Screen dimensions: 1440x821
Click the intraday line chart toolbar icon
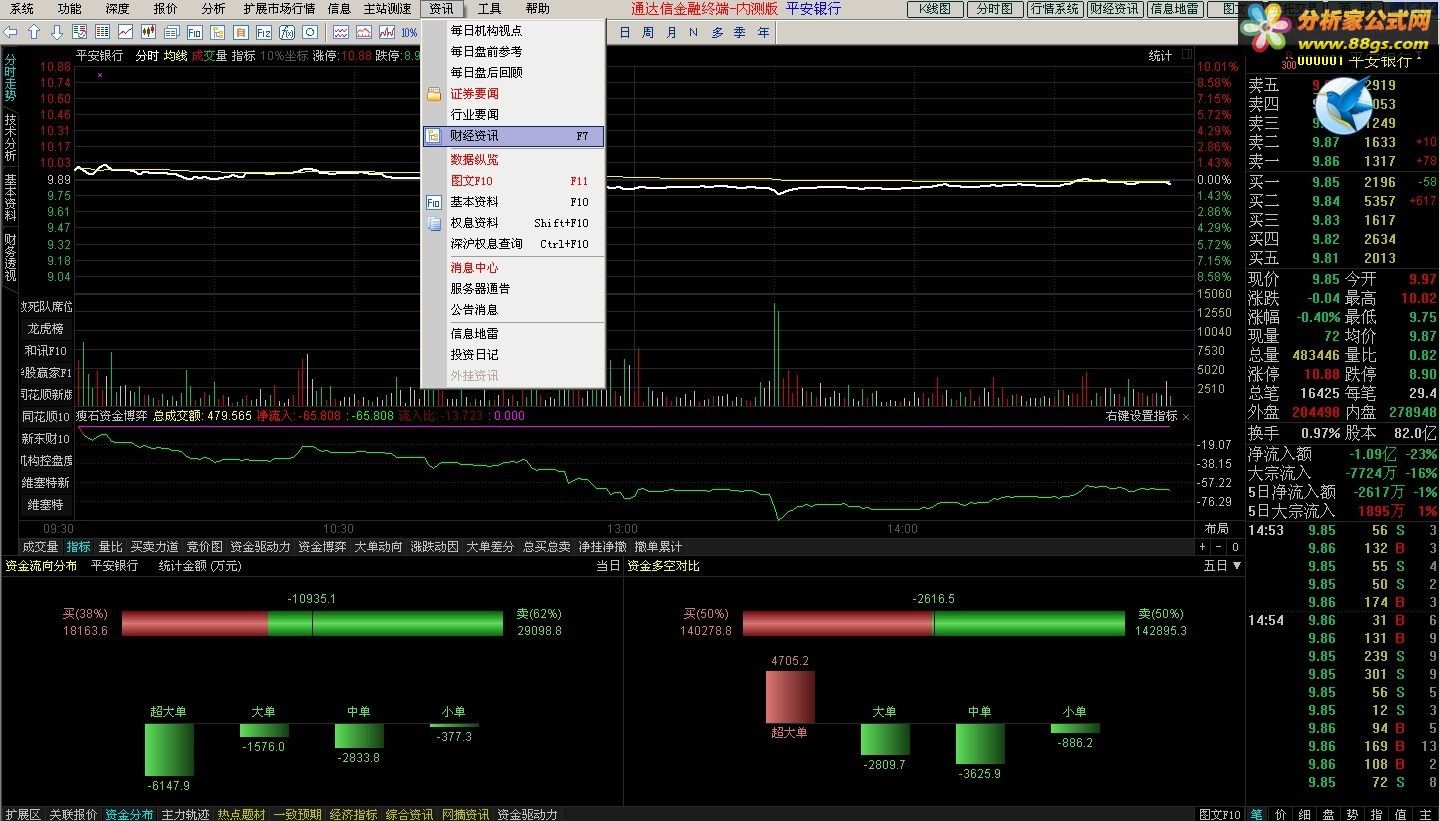tap(125, 32)
